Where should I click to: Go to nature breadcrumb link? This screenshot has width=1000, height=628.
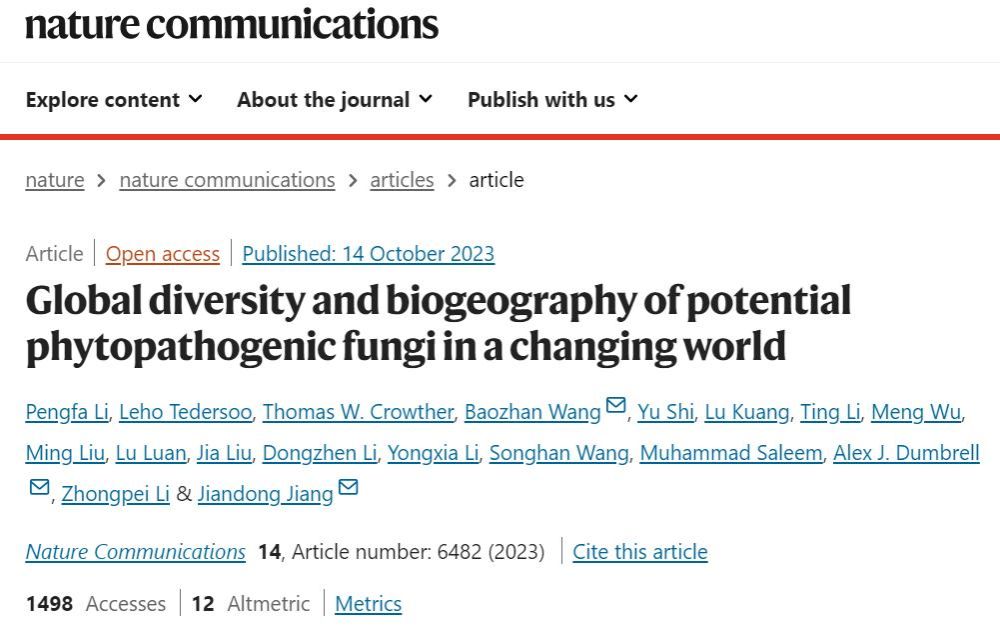pos(55,180)
